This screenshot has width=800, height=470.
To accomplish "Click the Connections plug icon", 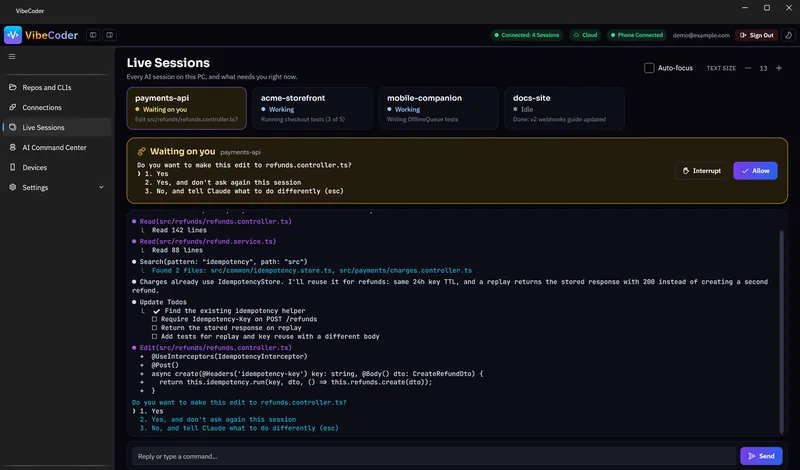I will coord(13,107).
